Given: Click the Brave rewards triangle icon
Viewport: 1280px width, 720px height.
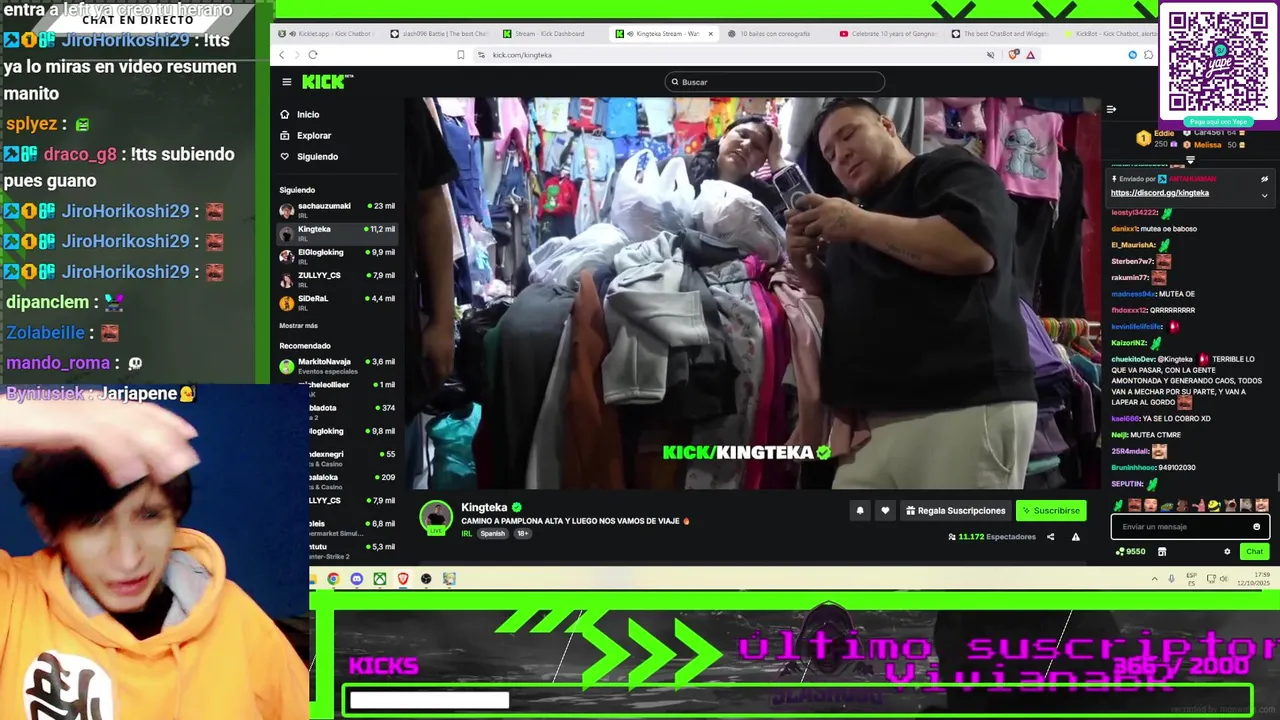Looking at the screenshot, I should tap(1030, 55).
